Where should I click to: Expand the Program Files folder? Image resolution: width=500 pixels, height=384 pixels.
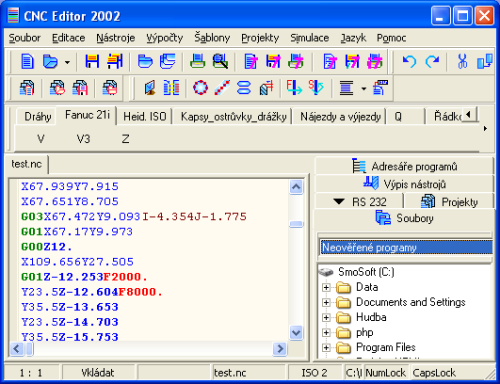326,348
